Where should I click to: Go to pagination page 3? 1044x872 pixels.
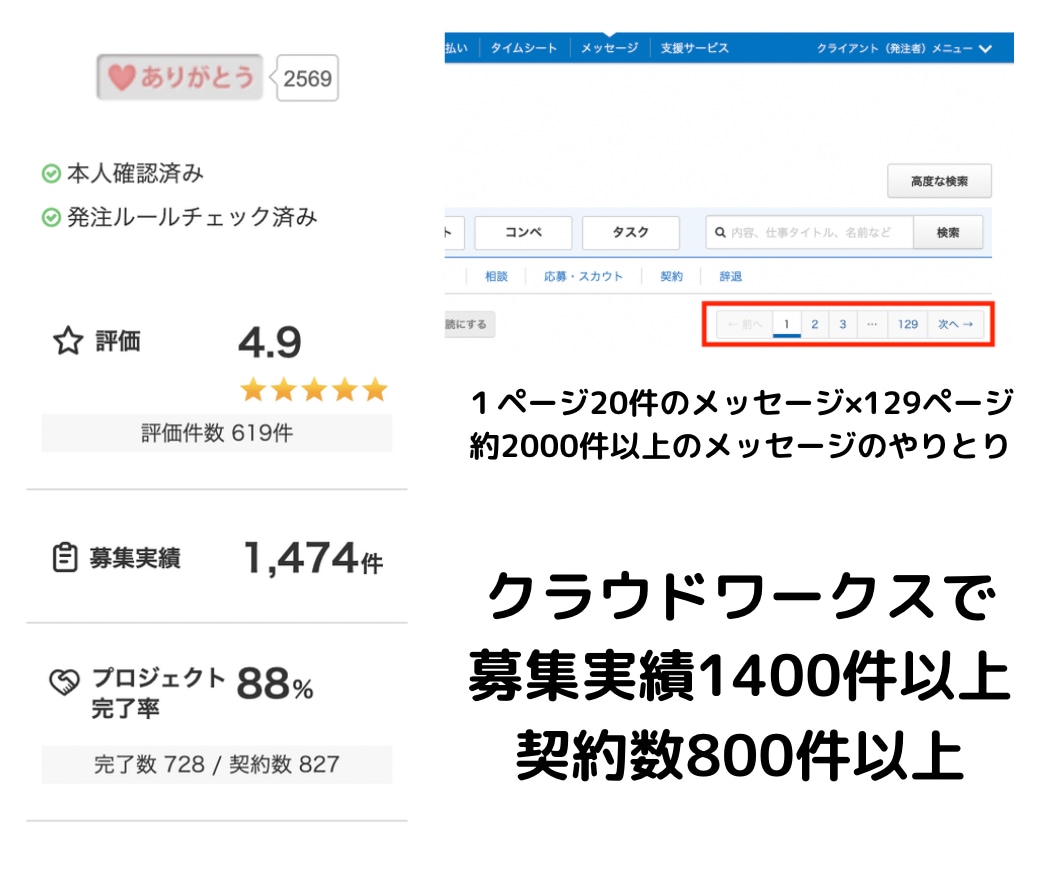coord(843,324)
